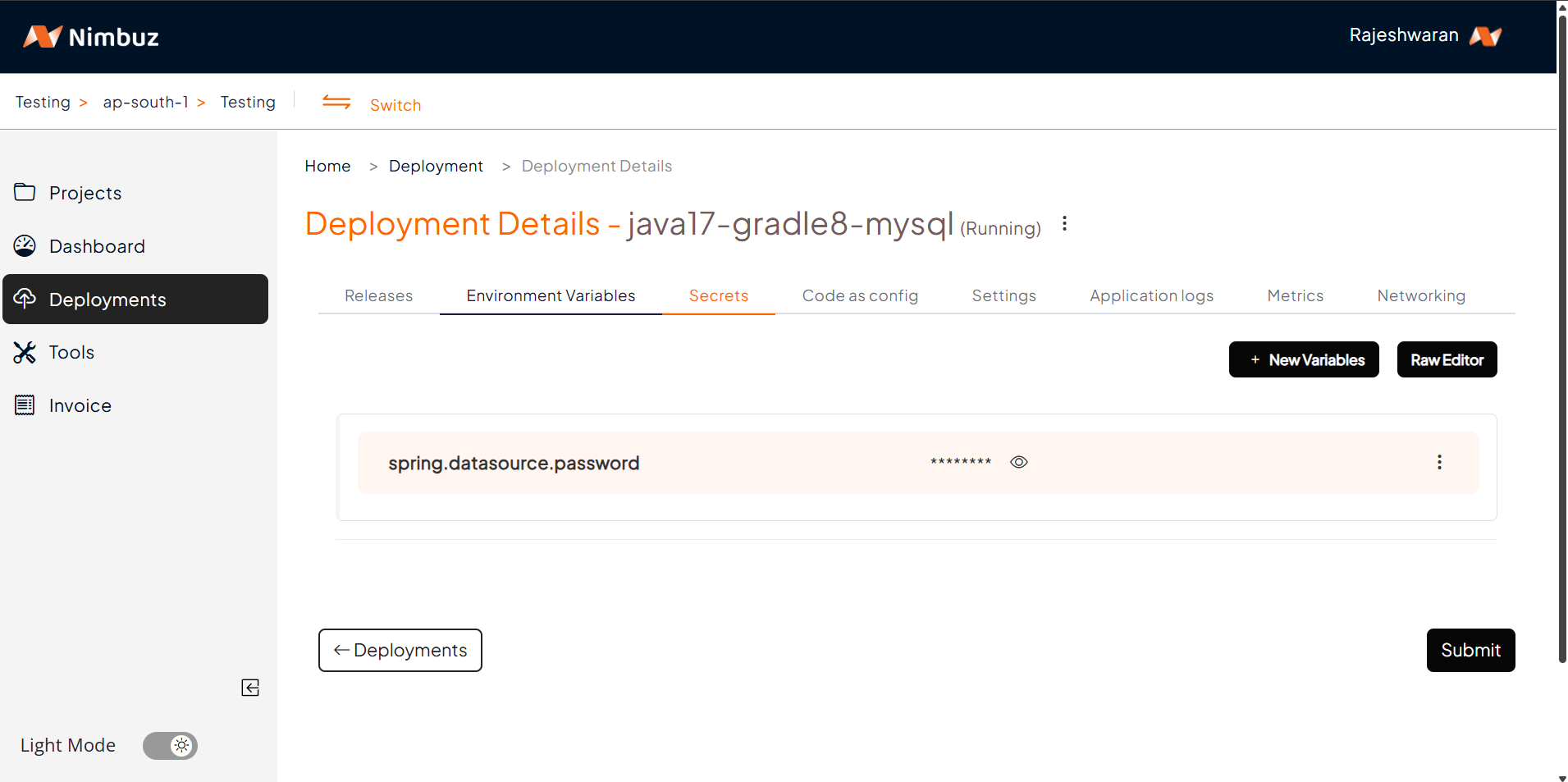Switch to the Environment Variables tab
The width and height of the screenshot is (1568, 782).
[x=551, y=295]
